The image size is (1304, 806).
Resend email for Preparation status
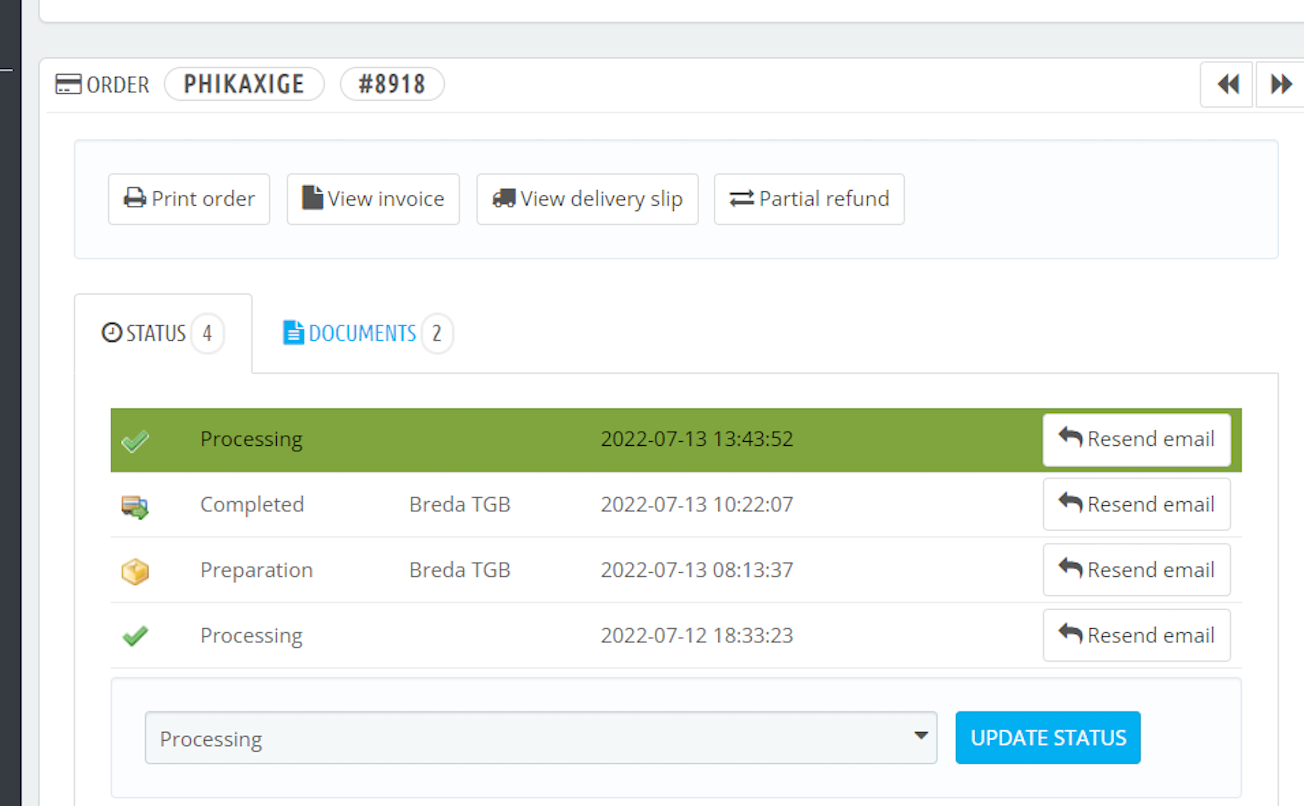pyautogui.click(x=1136, y=570)
